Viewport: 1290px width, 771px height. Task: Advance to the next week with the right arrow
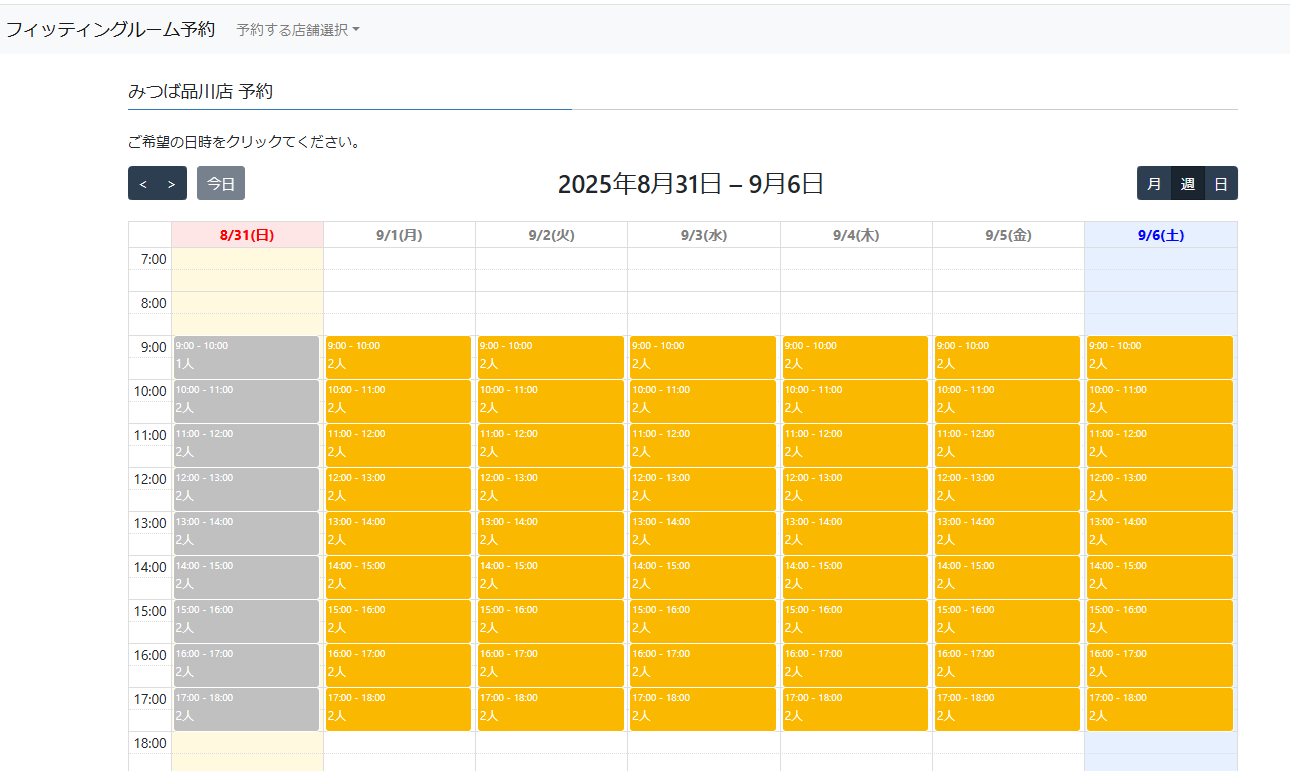pyautogui.click(x=171, y=184)
